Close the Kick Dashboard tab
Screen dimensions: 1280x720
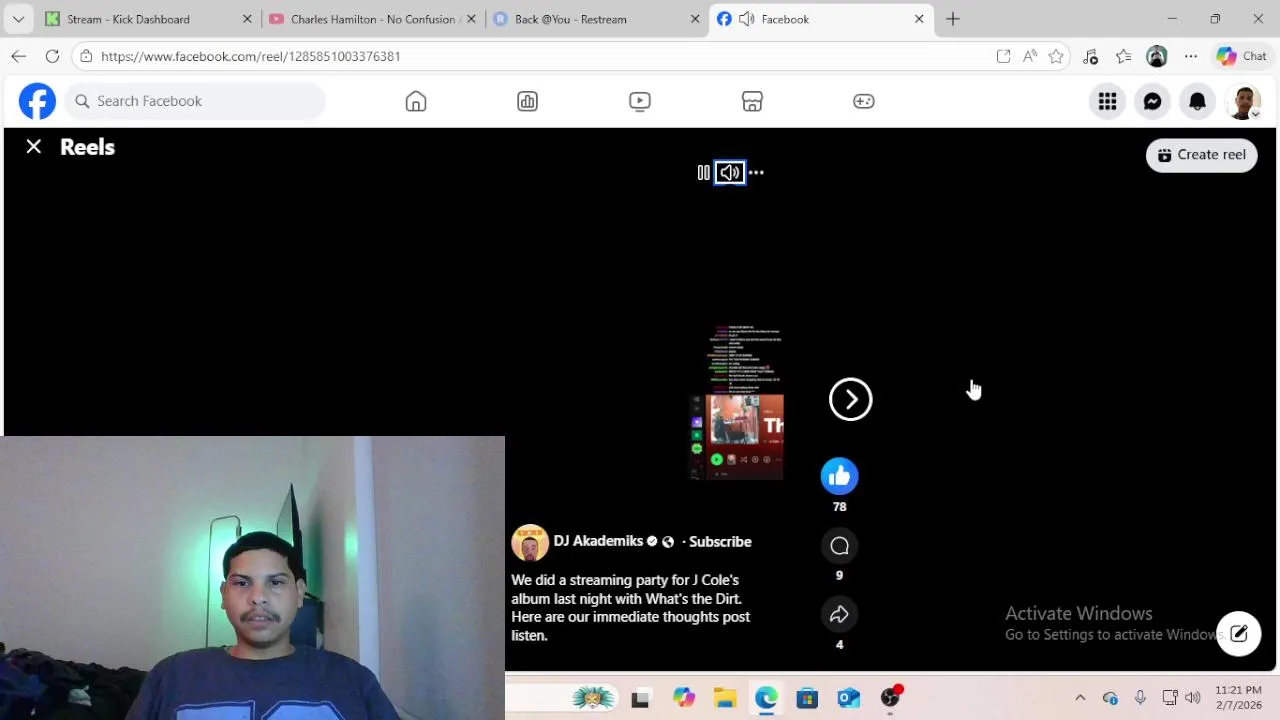pos(247,19)
